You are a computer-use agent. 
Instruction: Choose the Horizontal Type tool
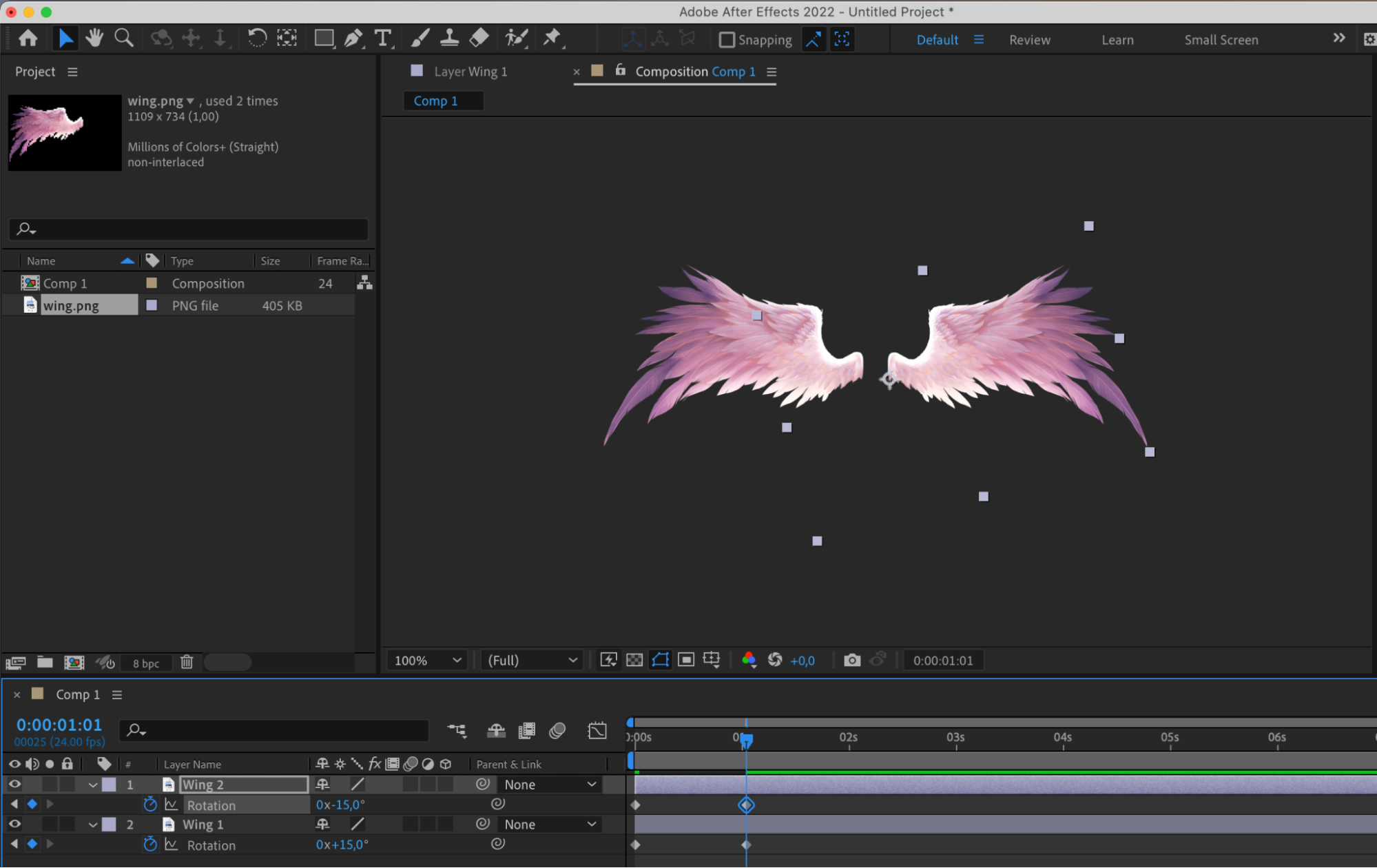pos(383,39)
